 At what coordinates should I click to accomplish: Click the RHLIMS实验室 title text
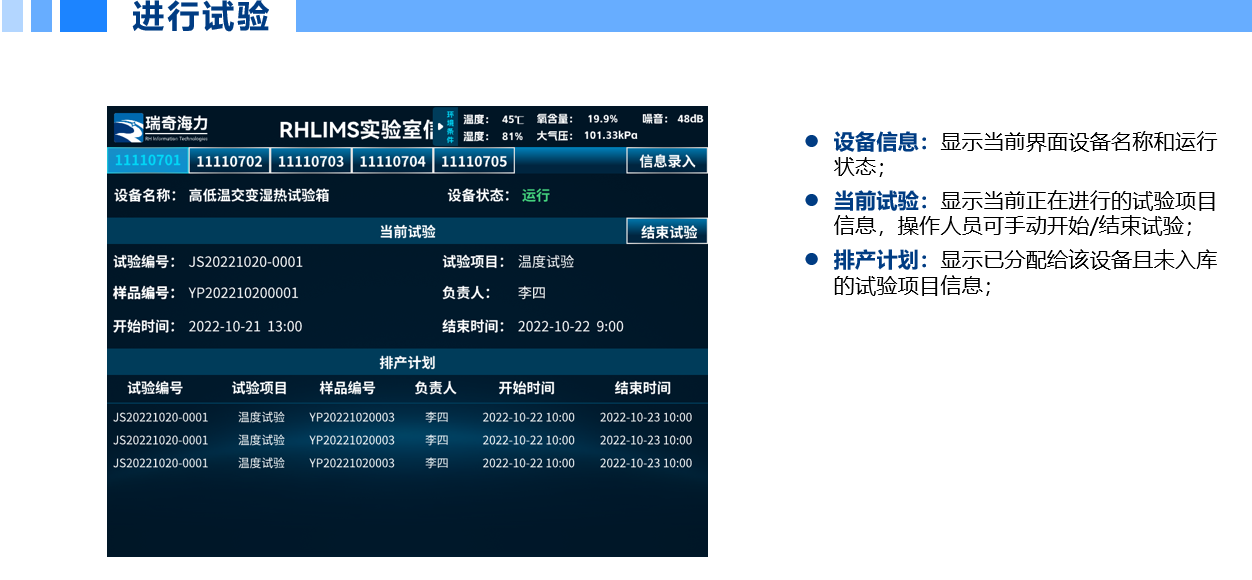click(x=356, y=129)
